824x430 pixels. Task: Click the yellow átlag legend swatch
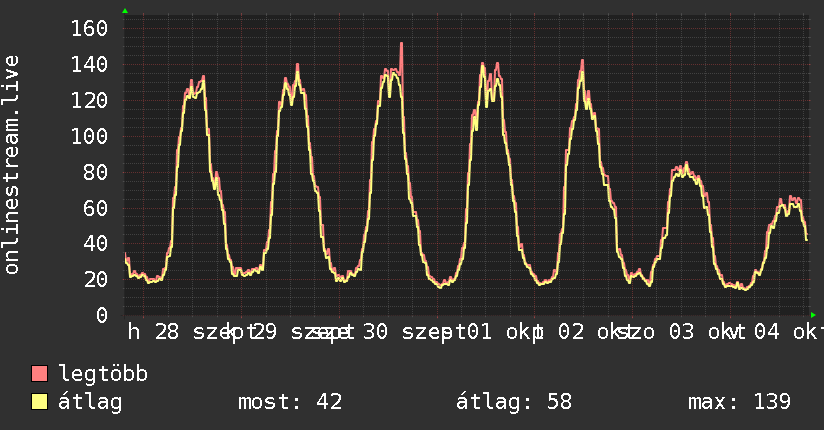(x=39, y=402)
